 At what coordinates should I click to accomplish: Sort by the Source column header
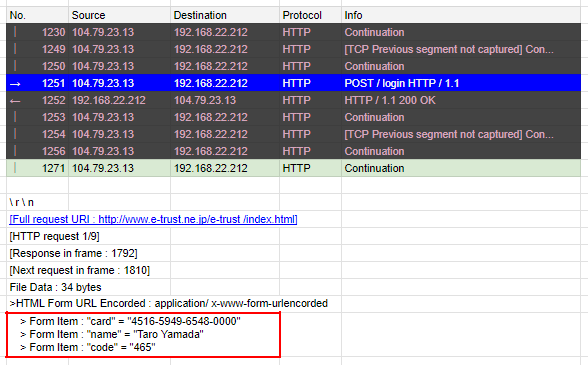coord(88,15)
